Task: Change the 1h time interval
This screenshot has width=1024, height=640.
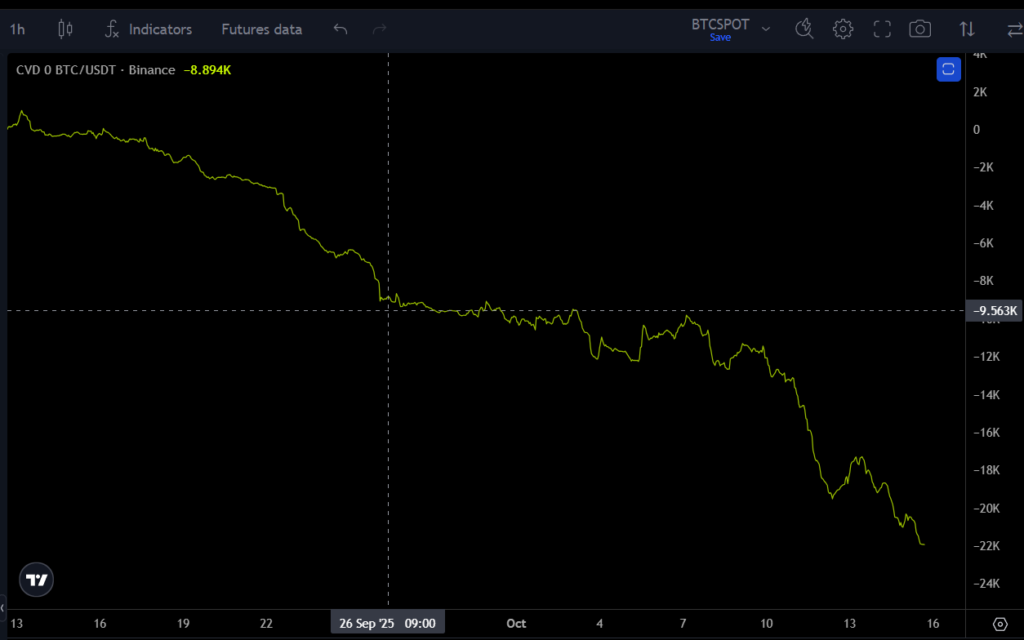Action: [x=18, y=29]
